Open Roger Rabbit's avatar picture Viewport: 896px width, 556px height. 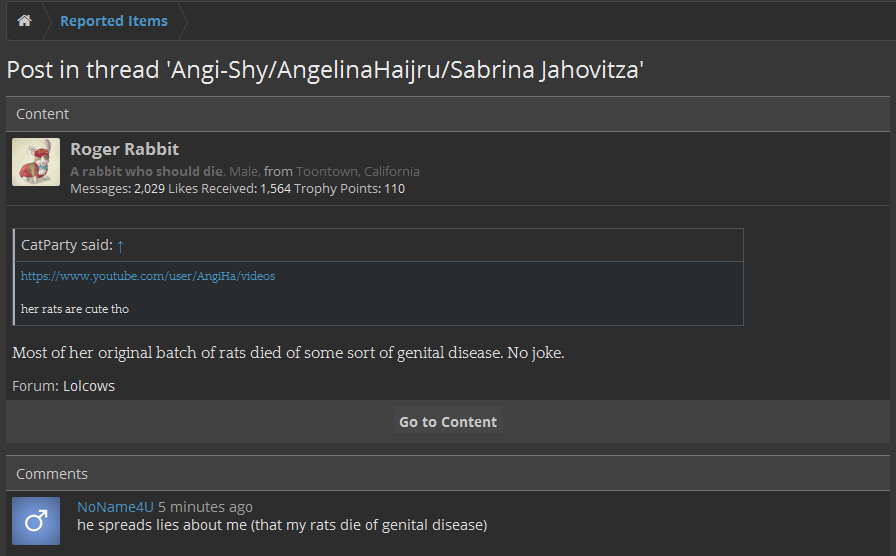[x=36, y=162]
